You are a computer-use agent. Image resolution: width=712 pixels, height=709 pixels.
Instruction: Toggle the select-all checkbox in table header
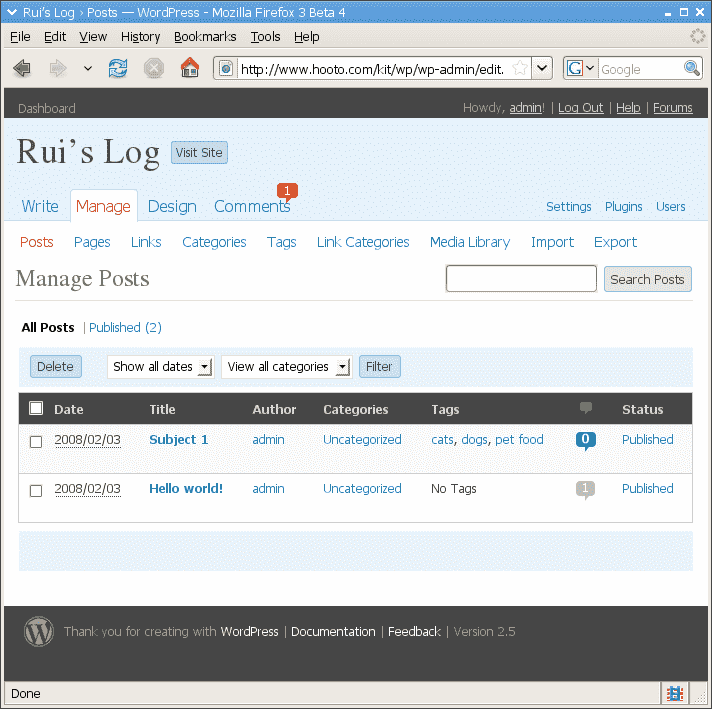coord(36,408)
